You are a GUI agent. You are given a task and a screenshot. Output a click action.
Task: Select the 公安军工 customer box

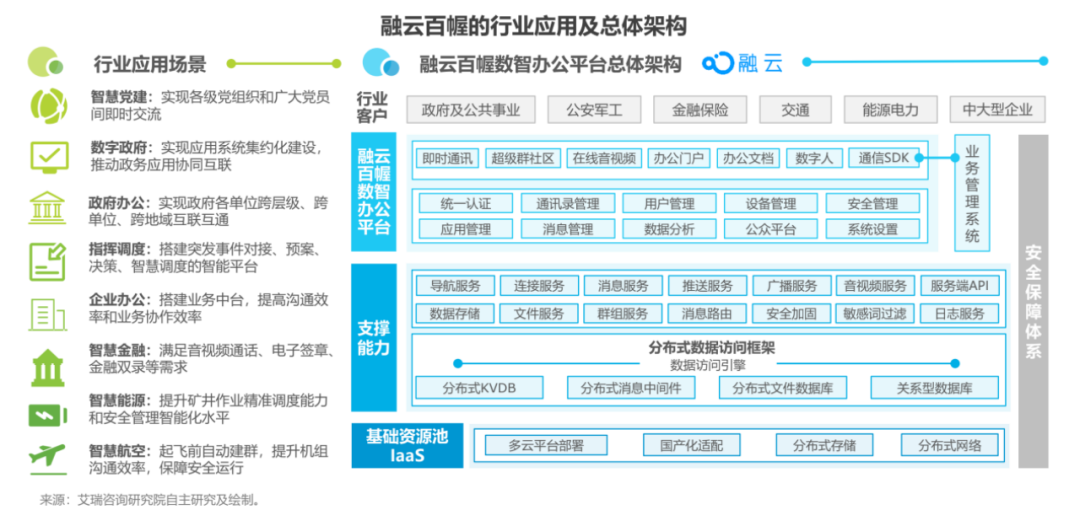[594, 110]
